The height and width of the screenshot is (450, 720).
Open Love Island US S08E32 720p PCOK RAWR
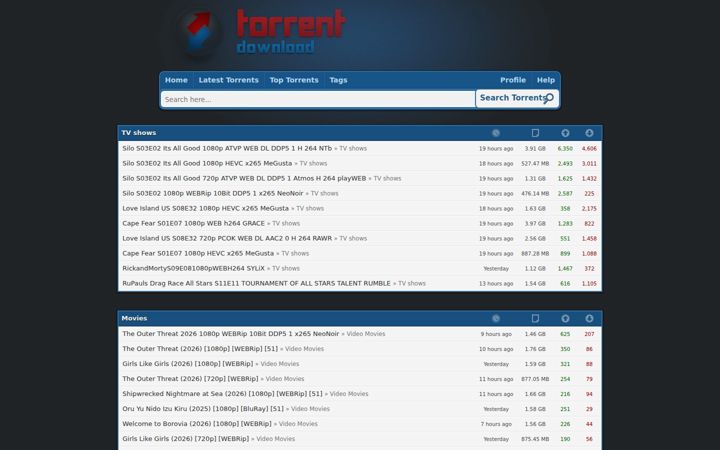pos(227,238)
